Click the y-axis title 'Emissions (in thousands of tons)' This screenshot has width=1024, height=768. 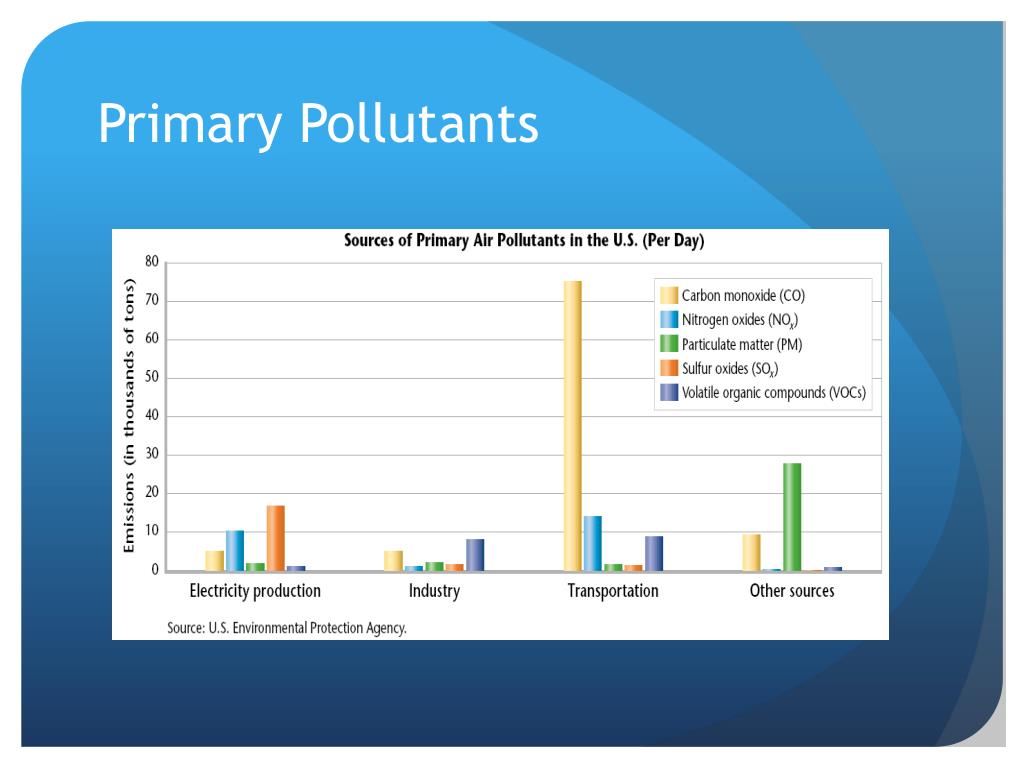pyautogui.click(x=129, y=415)
